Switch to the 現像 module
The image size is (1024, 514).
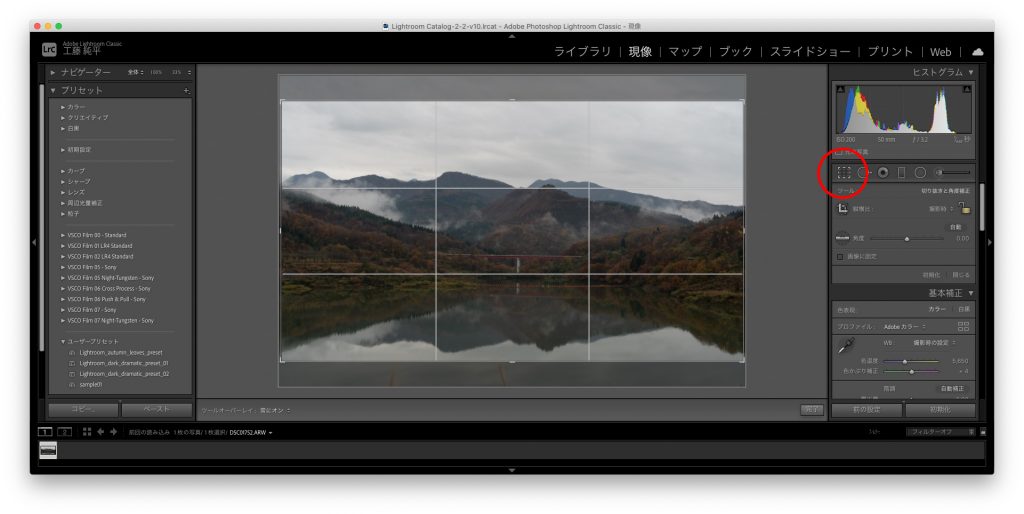point(640,52)
